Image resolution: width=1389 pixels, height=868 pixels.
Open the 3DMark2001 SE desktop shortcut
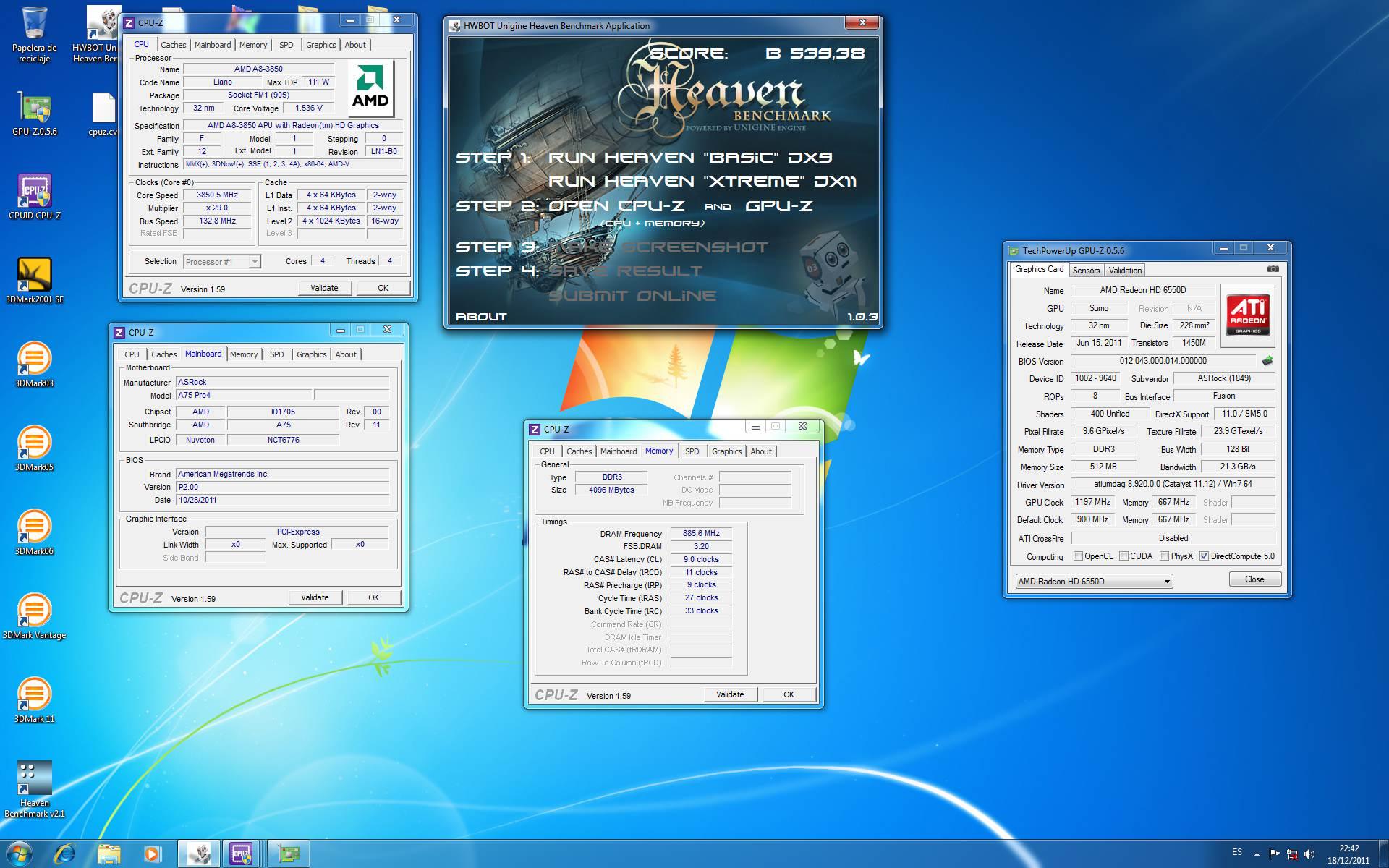(x=34, y=281)
